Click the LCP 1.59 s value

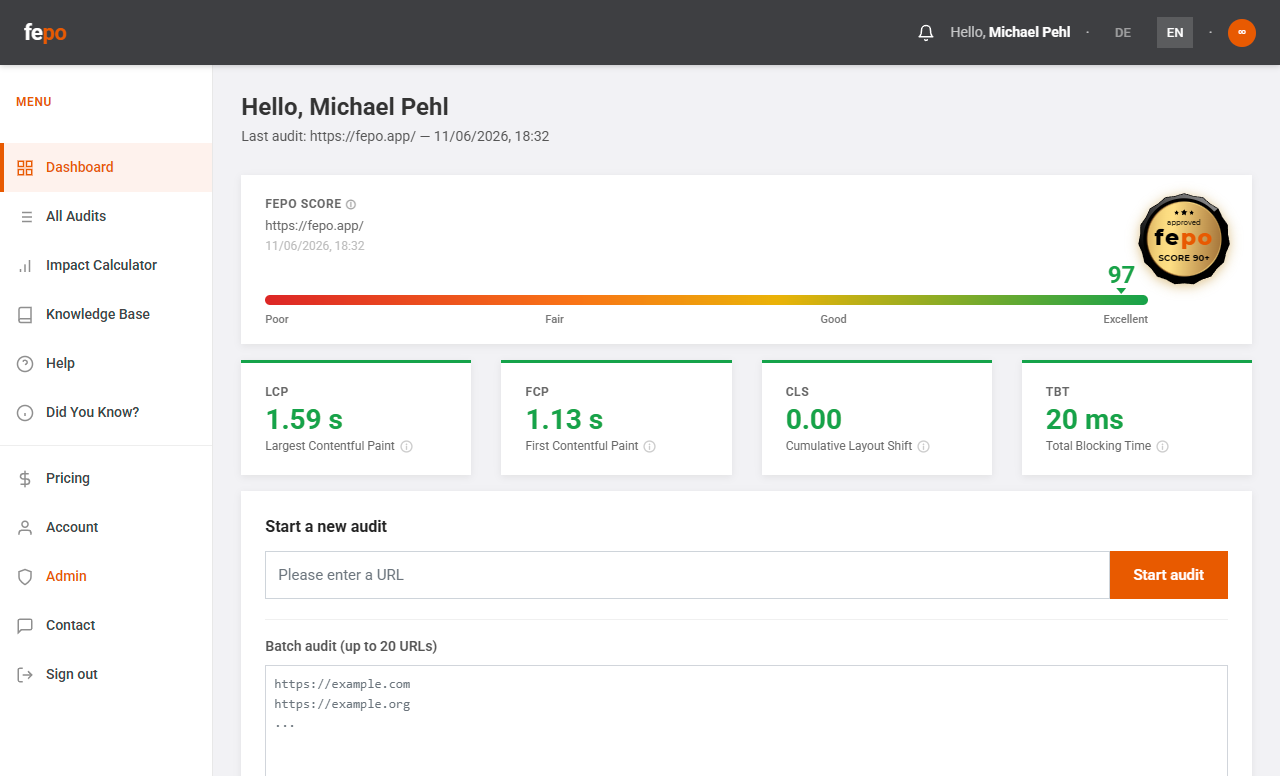(x=304, y=419)
